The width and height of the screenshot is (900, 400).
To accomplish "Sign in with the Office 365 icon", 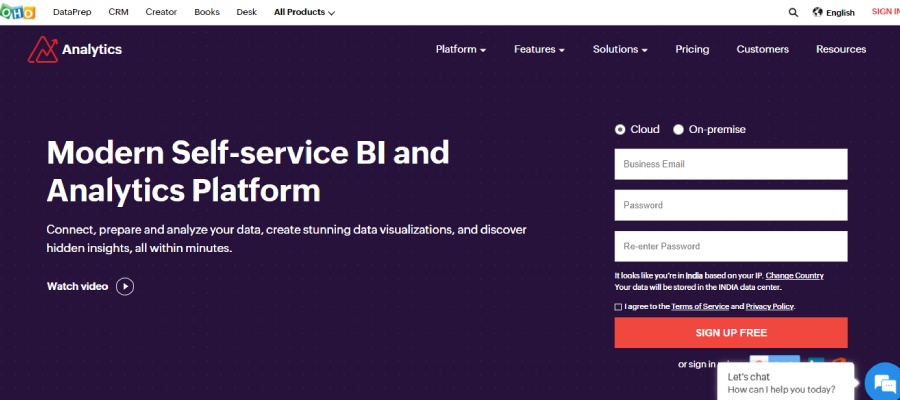I will pos(839,362).
